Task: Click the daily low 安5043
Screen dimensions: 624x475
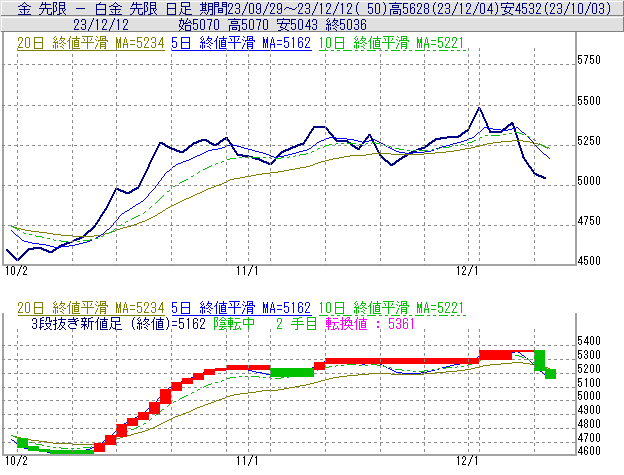Action: (x=297, y=25)
